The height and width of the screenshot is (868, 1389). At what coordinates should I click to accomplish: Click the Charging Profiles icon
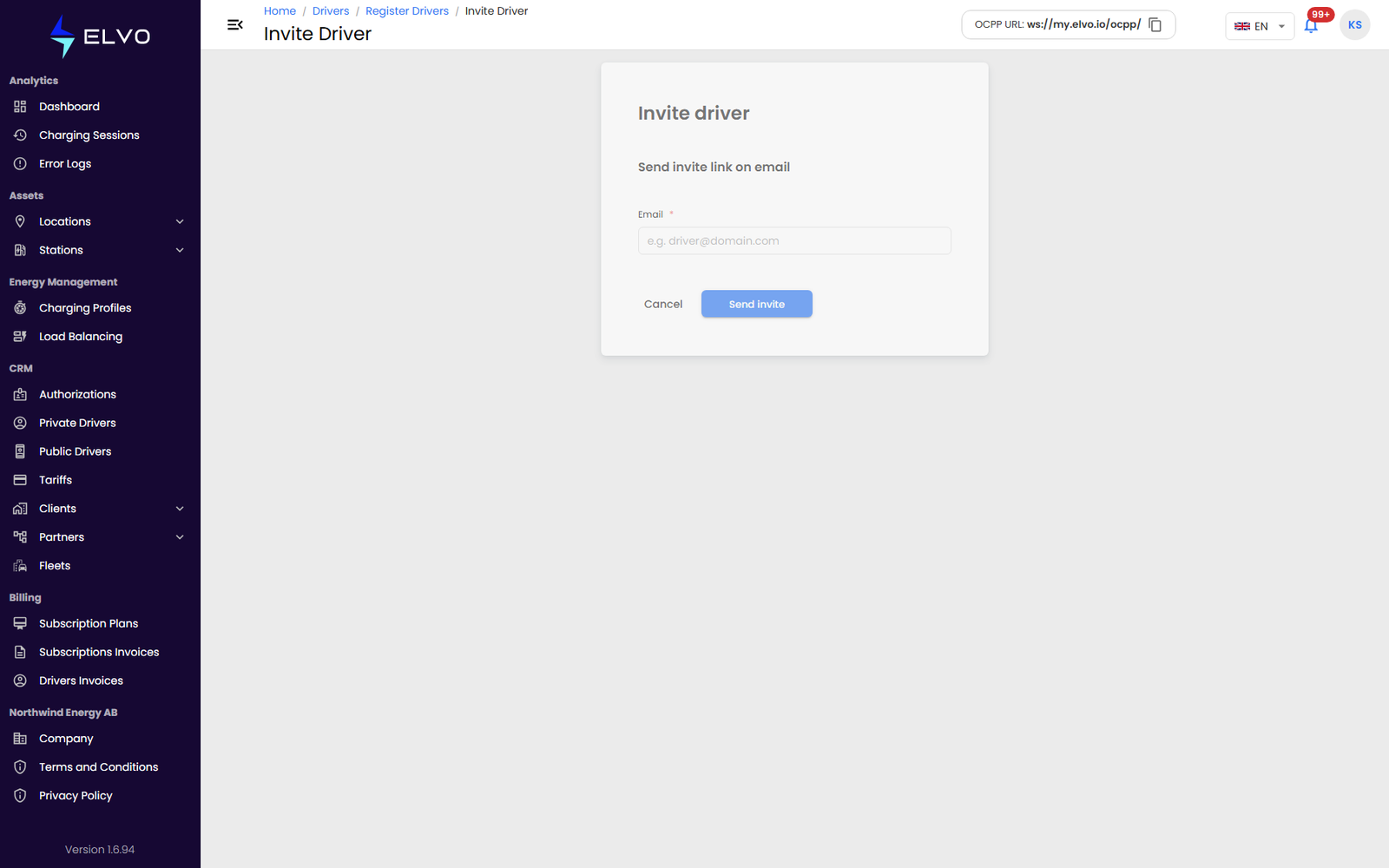(x=20, y=308)
